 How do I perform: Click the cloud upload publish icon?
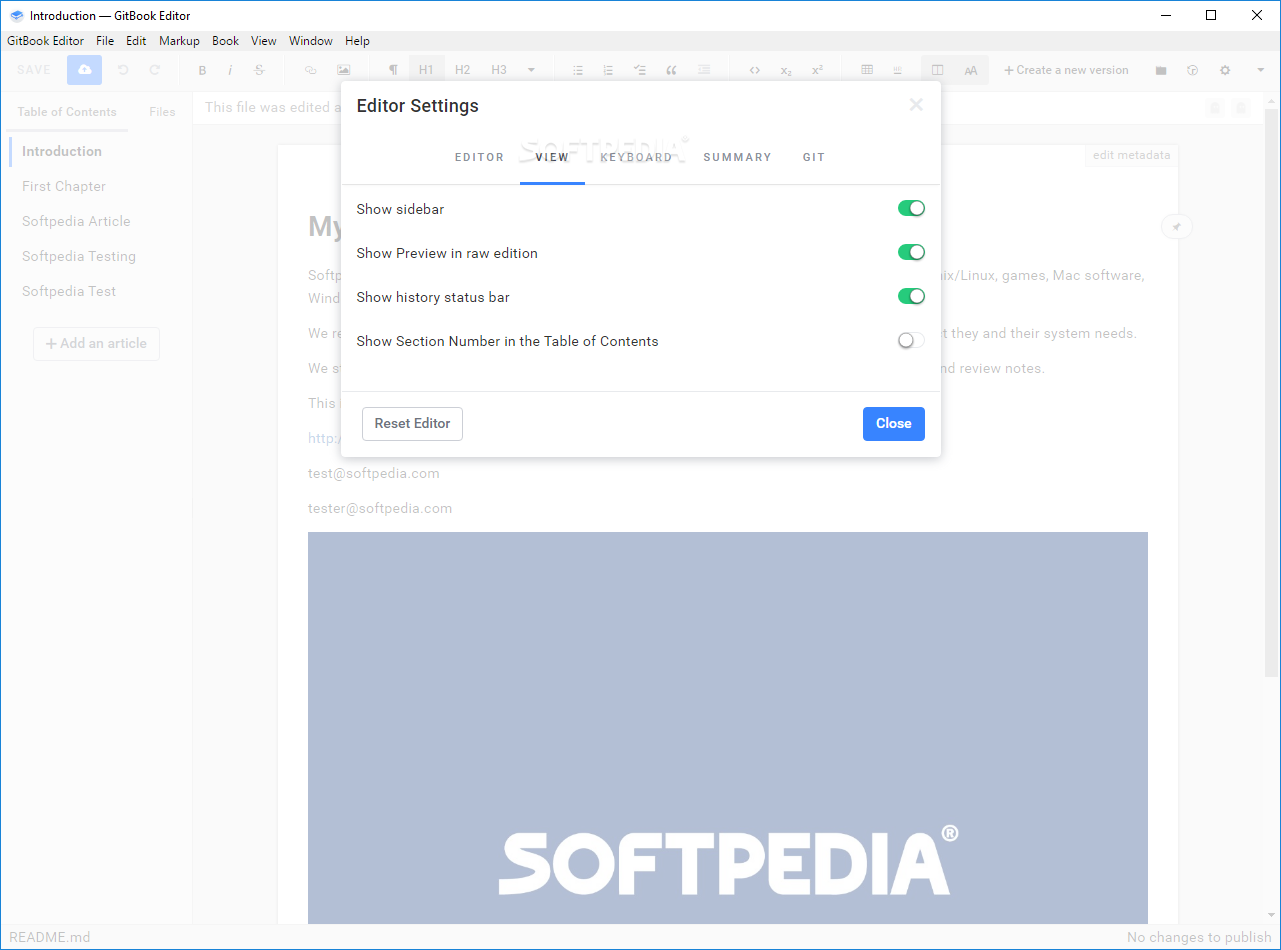pyautogui.click(x=84, y=70)
